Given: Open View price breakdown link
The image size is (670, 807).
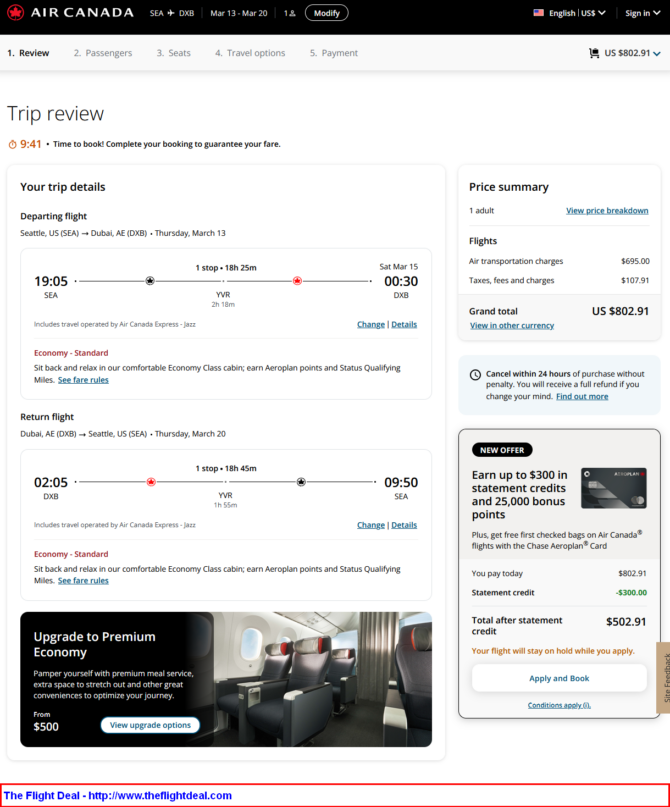Looking at the screenshot, I should 607,211.
